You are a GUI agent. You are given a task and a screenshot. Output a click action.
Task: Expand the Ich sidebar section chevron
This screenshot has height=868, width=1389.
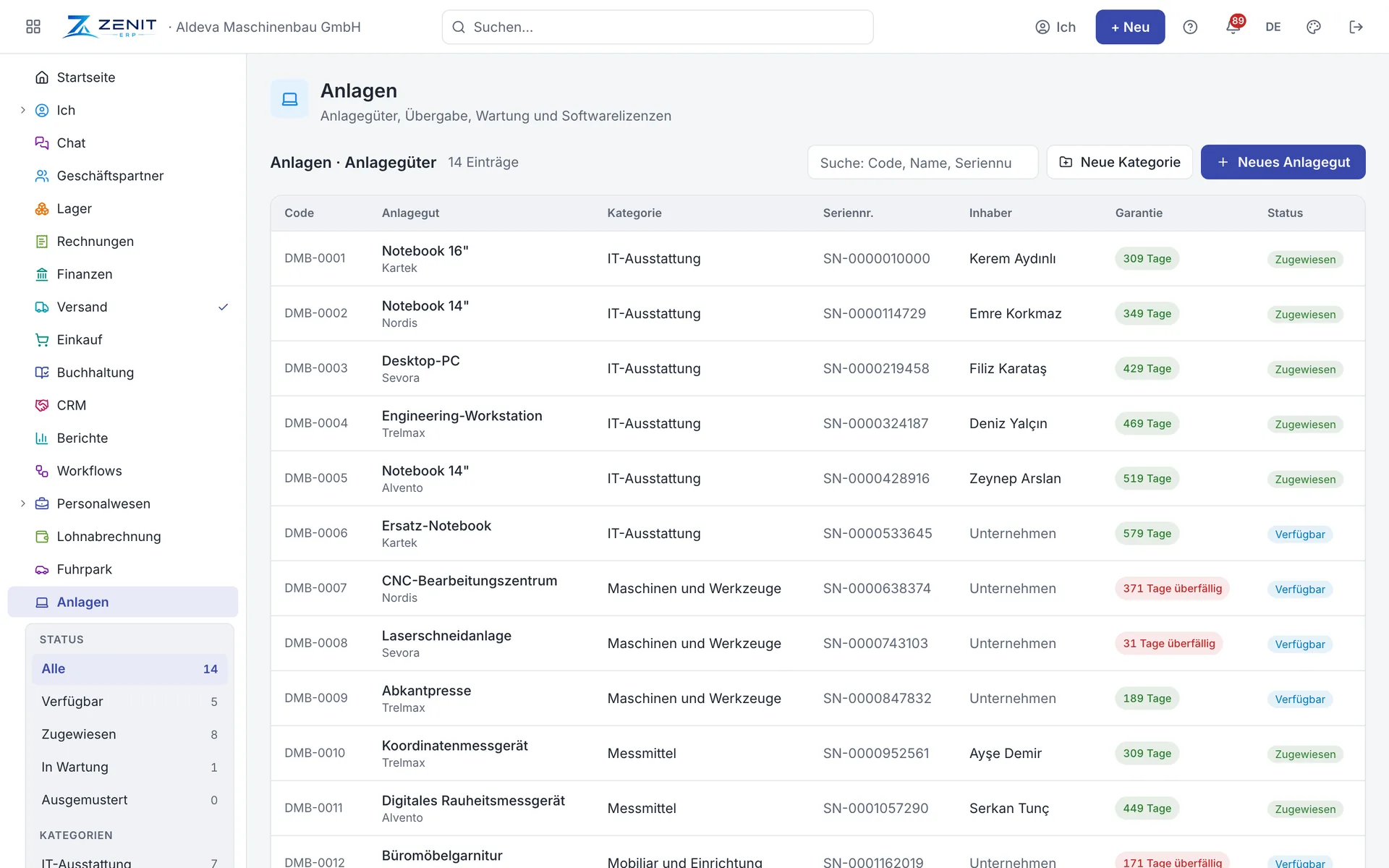pyautogui.click(x=23, y=110)
